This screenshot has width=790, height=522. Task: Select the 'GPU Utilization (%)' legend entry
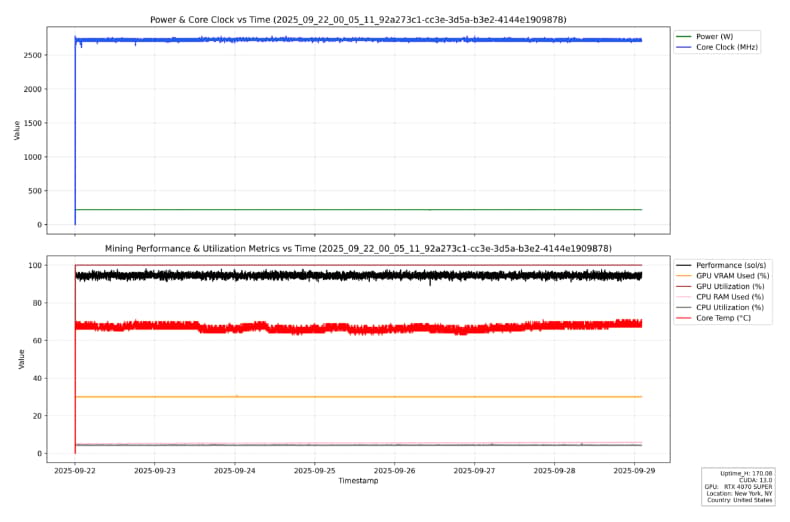click(x=720, y=286)
